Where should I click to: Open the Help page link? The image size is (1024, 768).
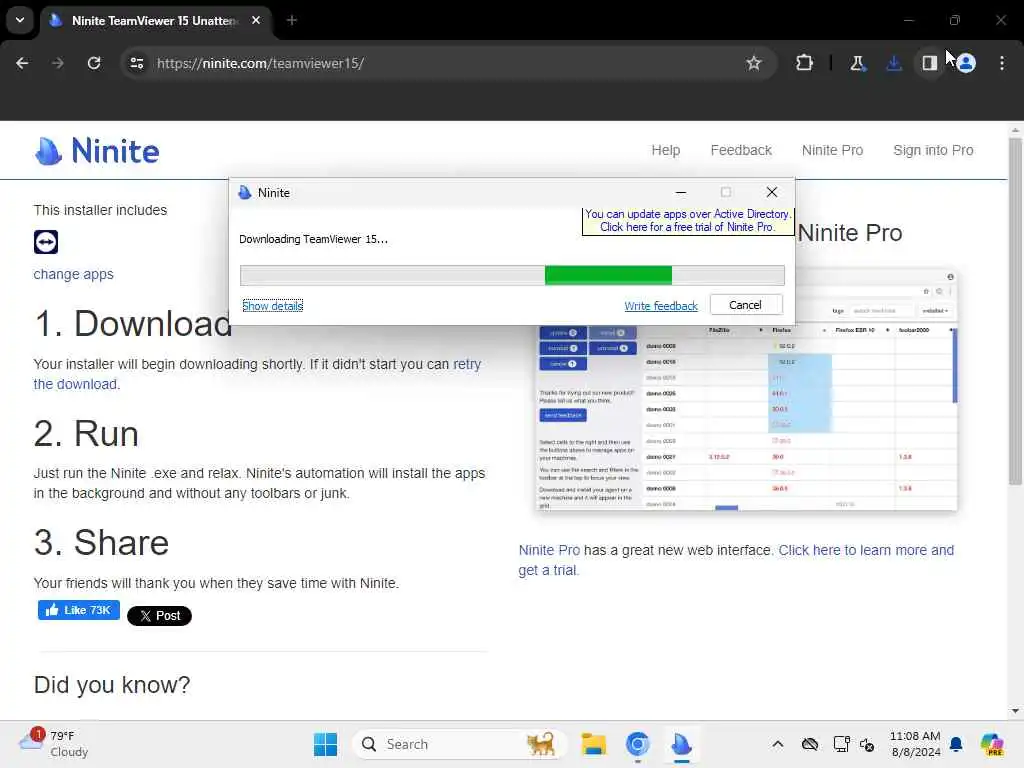[x=665, y=150]
